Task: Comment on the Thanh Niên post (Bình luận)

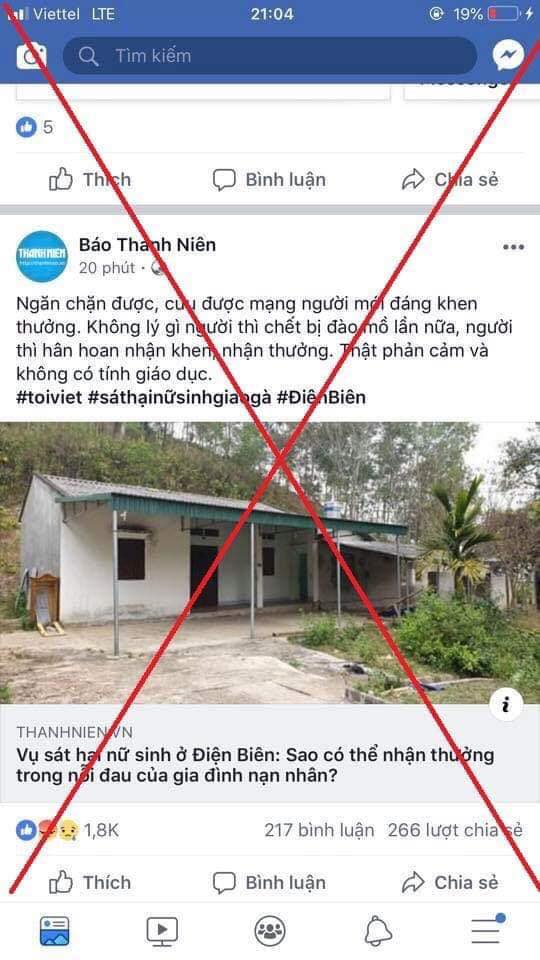Action: [x=269, y=882]
